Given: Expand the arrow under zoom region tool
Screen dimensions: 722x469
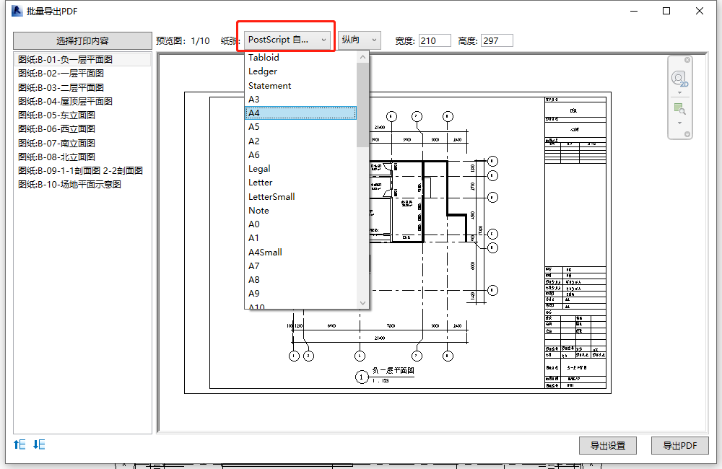Looking at the screenshot, I should click(x=679, y=122).
